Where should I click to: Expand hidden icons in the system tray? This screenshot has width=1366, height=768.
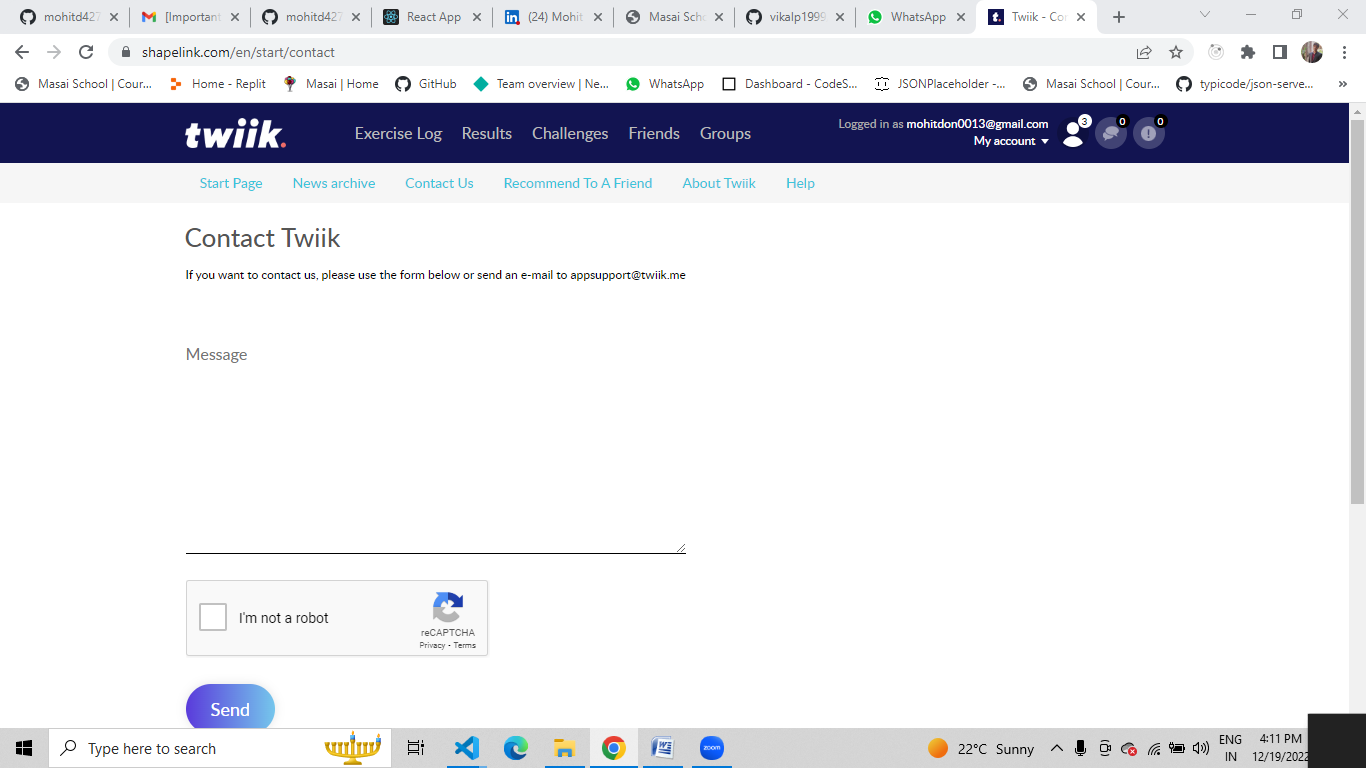1056,747
